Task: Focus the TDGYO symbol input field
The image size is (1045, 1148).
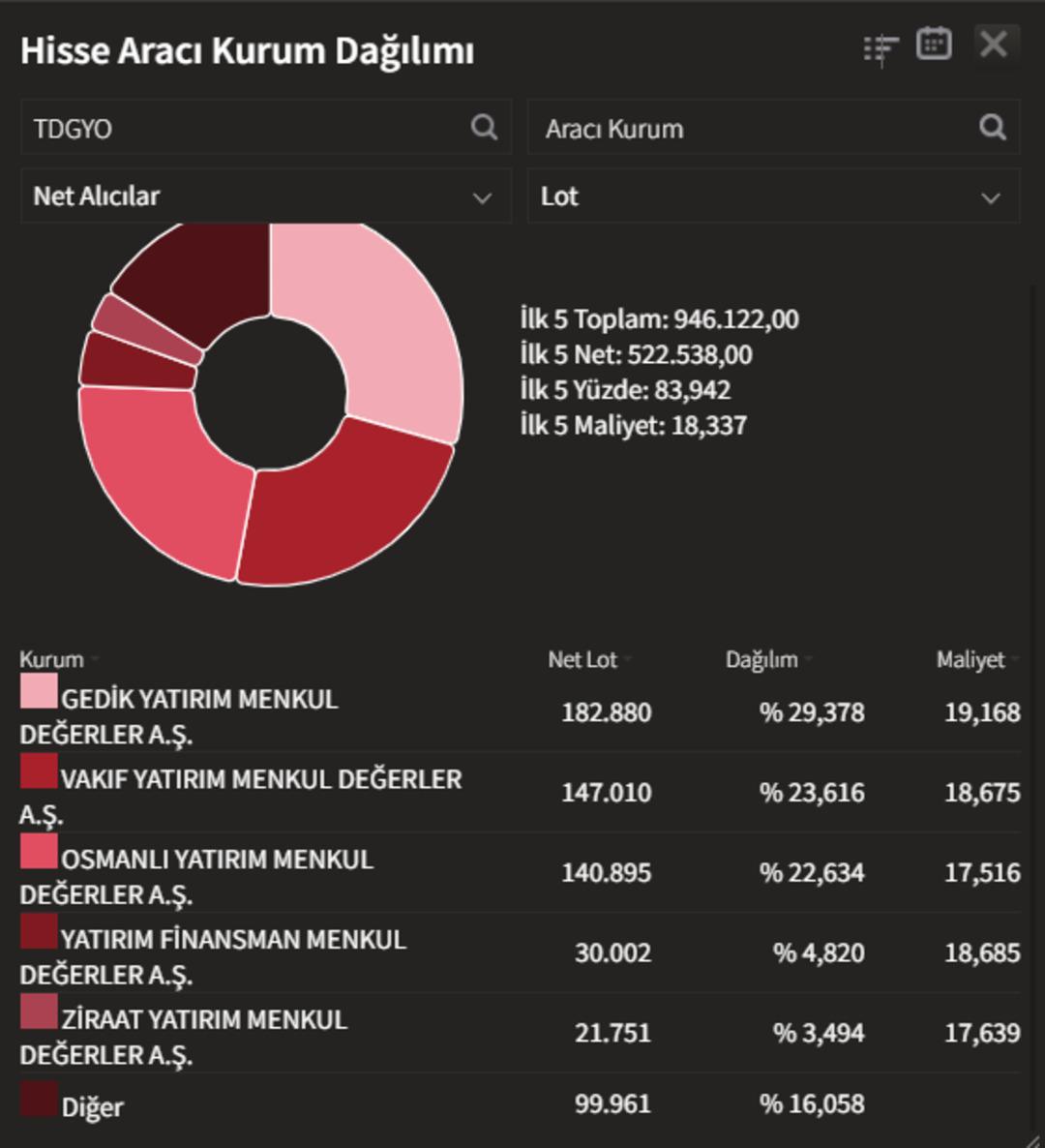Action: 242,128
